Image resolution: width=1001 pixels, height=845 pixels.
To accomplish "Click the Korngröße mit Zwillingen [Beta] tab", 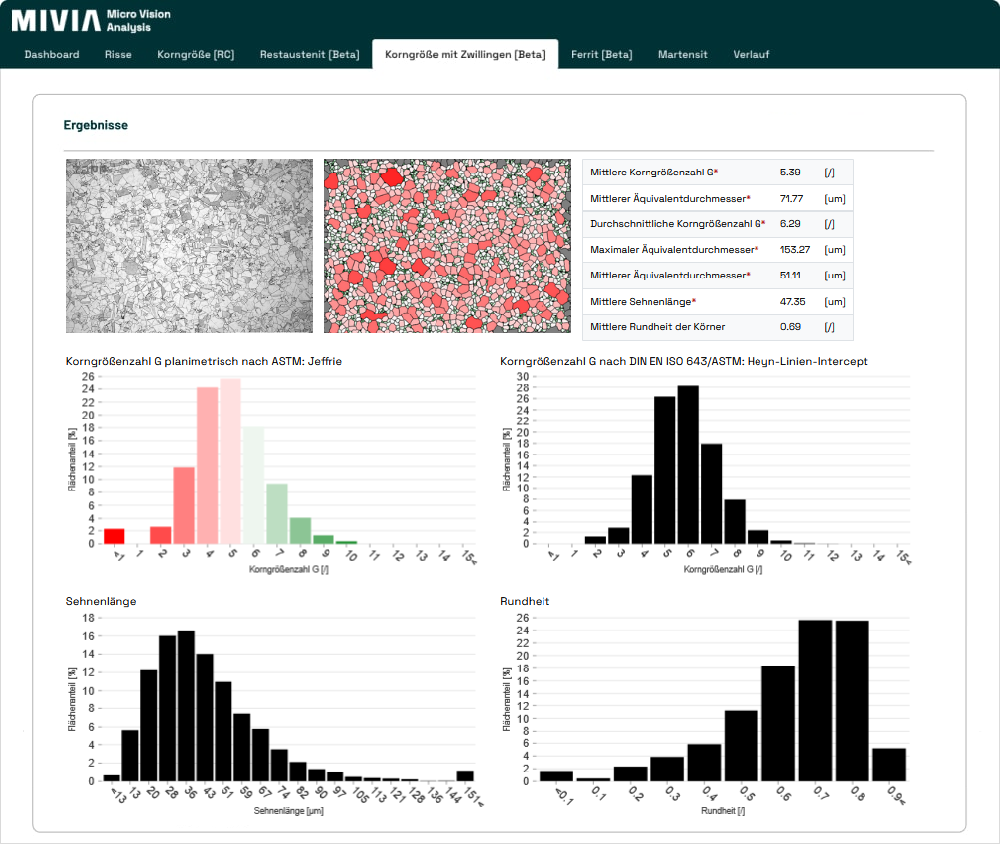I will click(465, 54).
